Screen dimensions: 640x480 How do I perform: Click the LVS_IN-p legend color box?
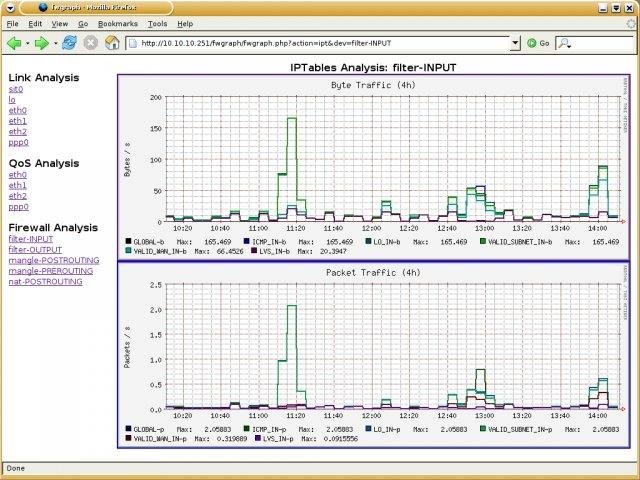tap(258, 438)
